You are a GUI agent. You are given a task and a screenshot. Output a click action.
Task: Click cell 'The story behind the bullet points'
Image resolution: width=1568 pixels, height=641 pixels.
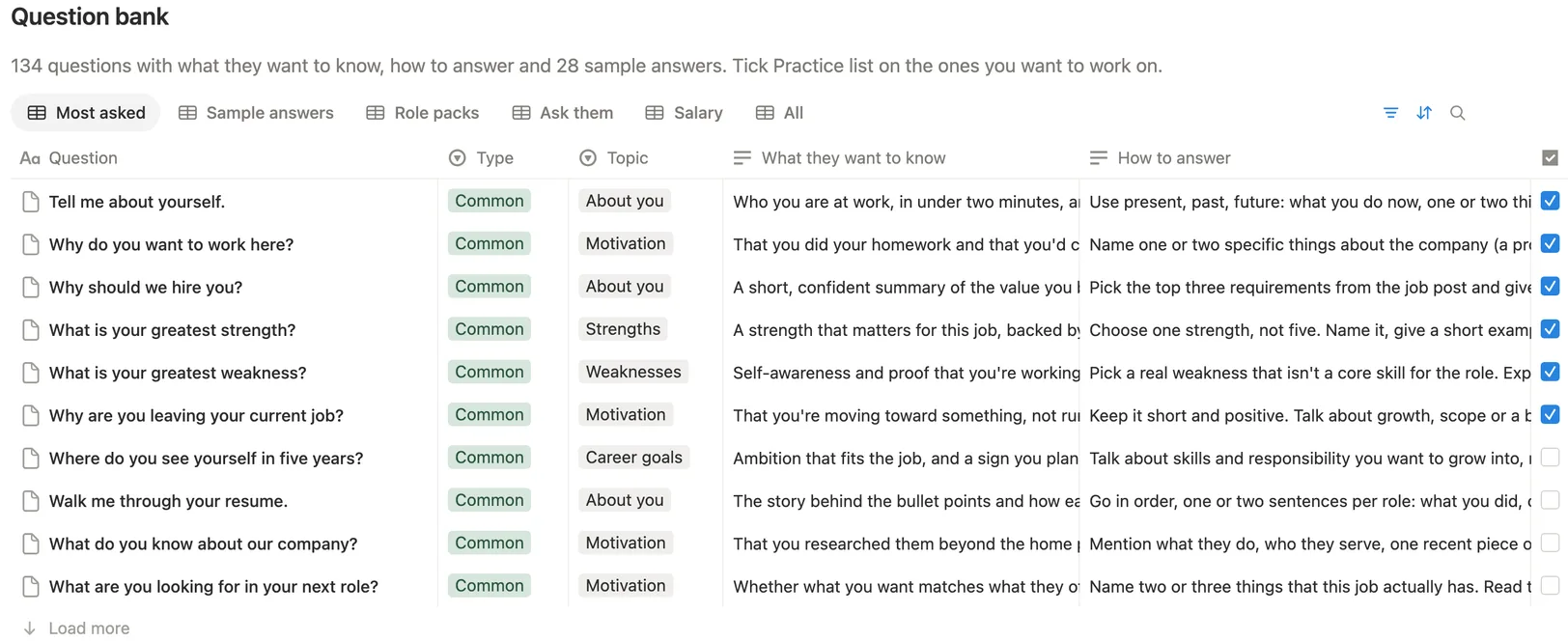pyautogui.click(x=902, y=501)
